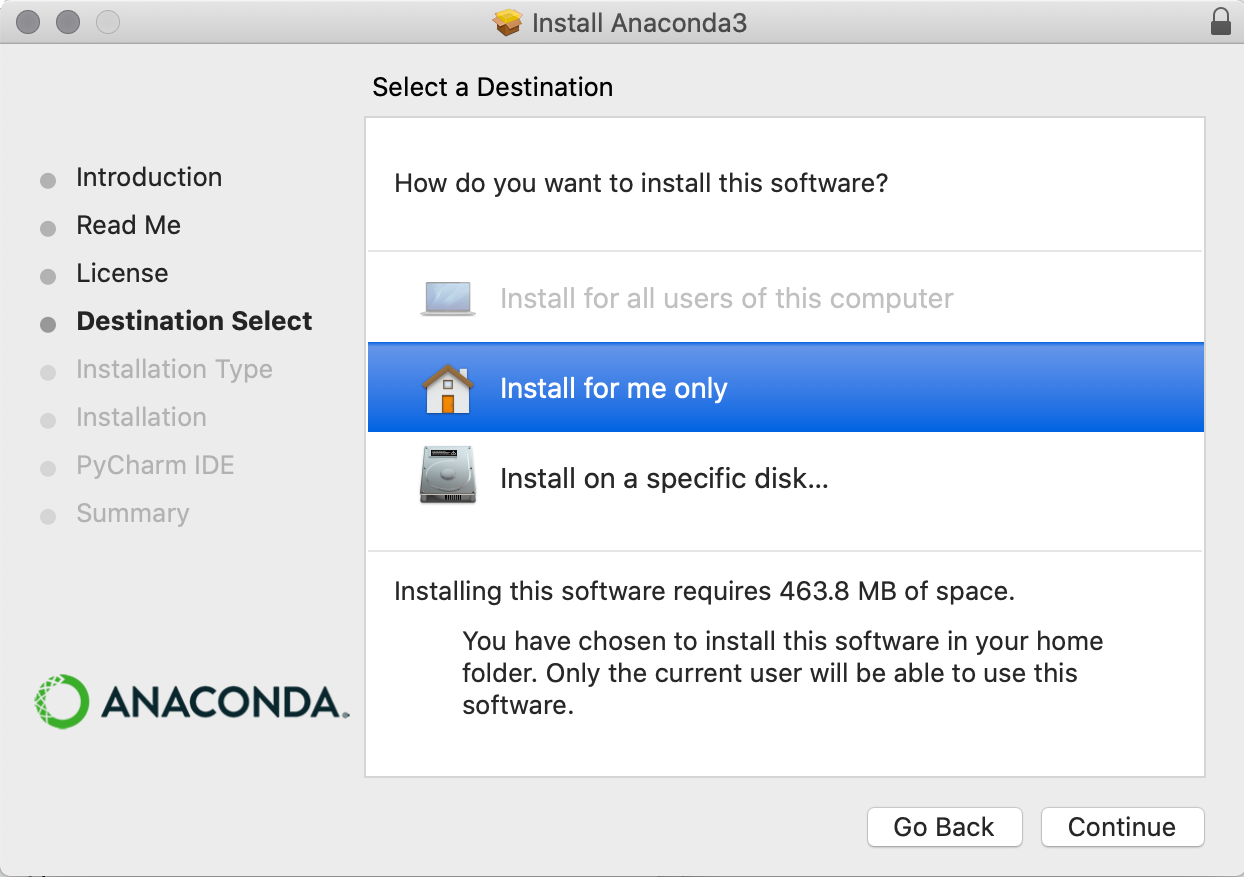1244x877 pixels.
Task: Select the Installation Type step
Action: pos(174,370)
